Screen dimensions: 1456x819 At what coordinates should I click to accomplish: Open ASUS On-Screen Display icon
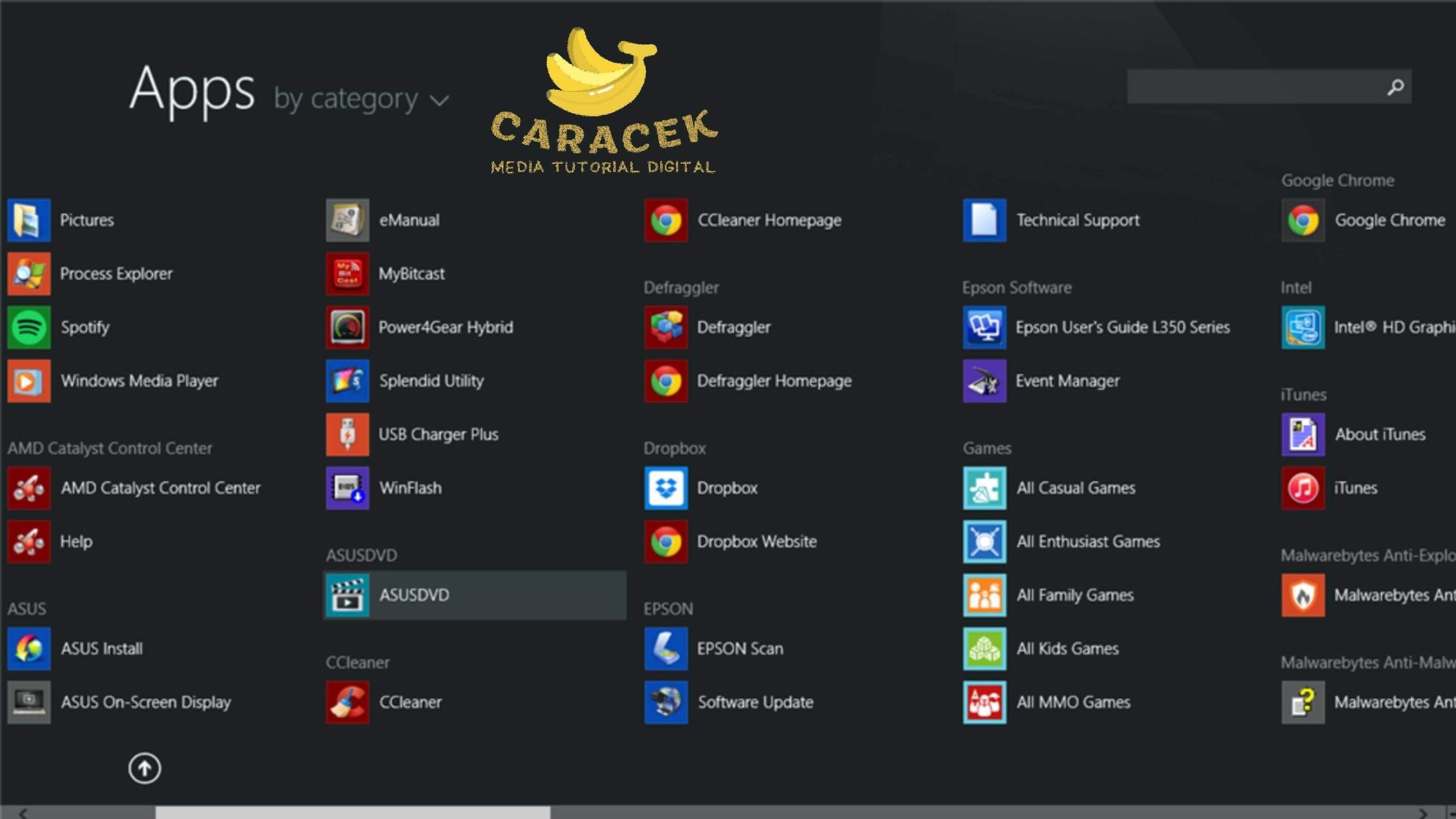[29, 702]
